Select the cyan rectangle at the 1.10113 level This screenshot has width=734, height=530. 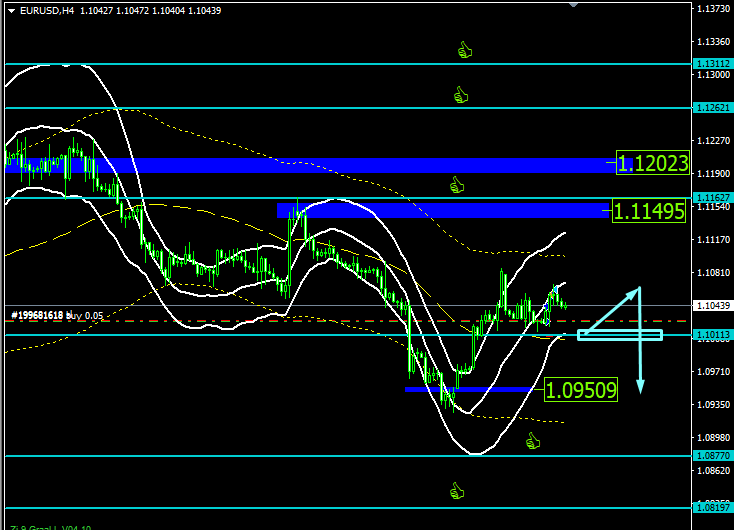click(619, 334)
